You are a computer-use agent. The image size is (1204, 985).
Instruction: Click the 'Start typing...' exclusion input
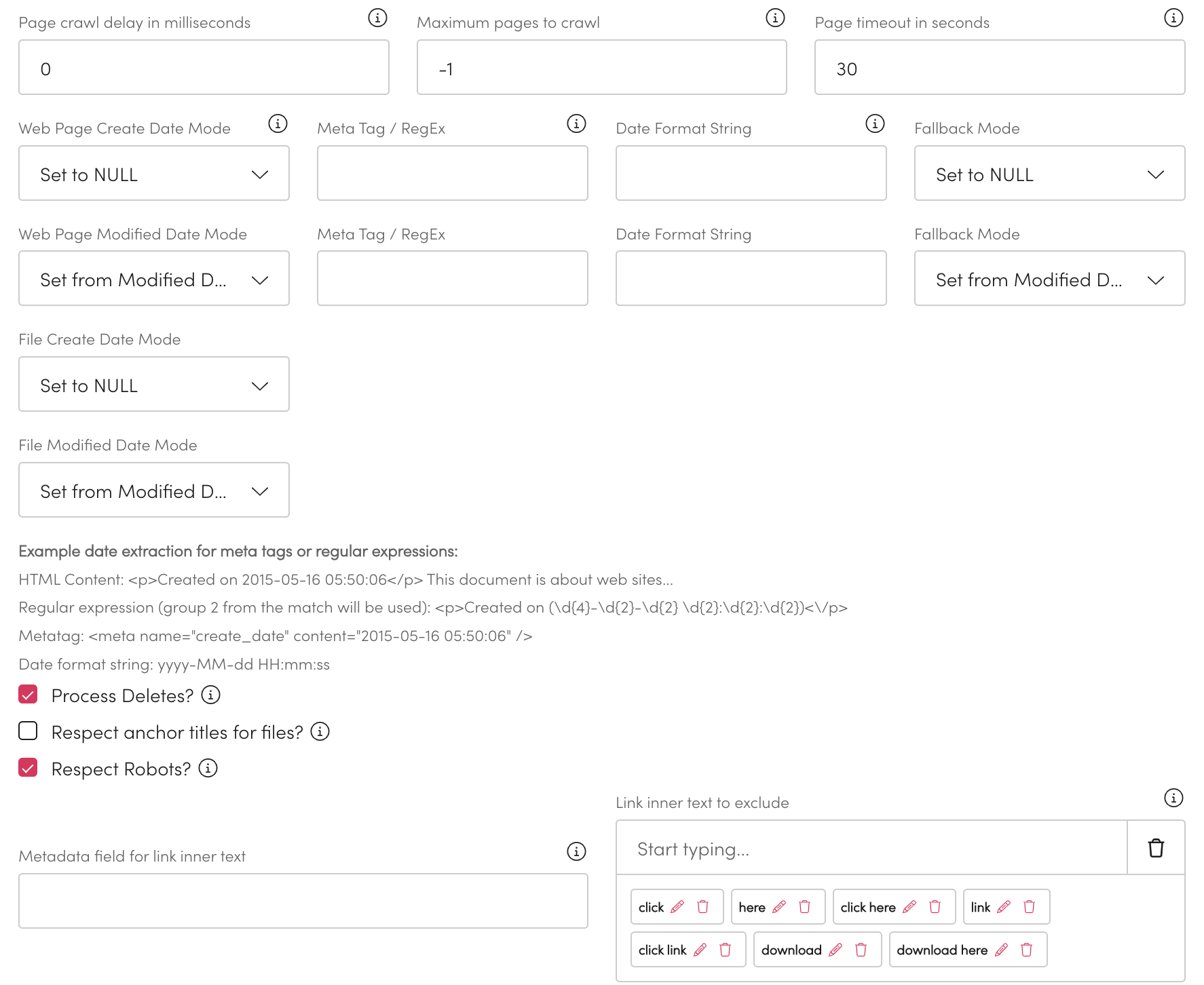(x=871, y=849)
